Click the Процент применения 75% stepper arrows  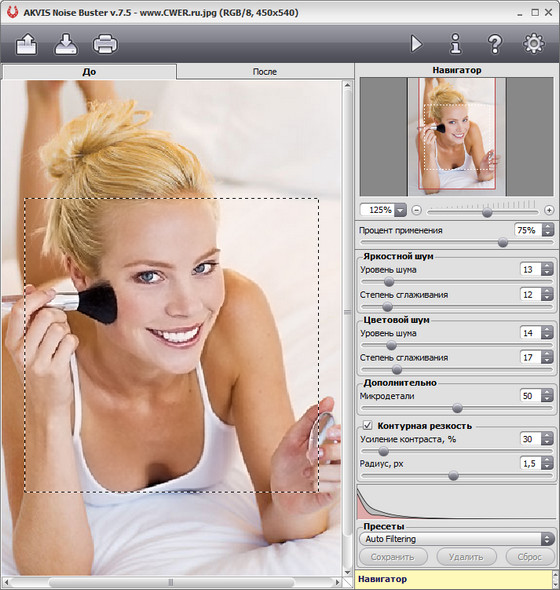click(548, 230)
